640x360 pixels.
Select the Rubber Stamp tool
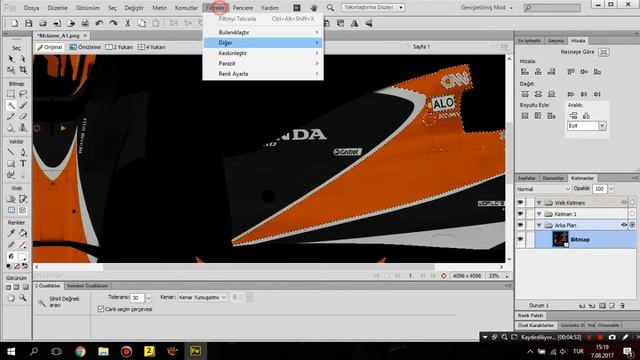coord(23,128)
